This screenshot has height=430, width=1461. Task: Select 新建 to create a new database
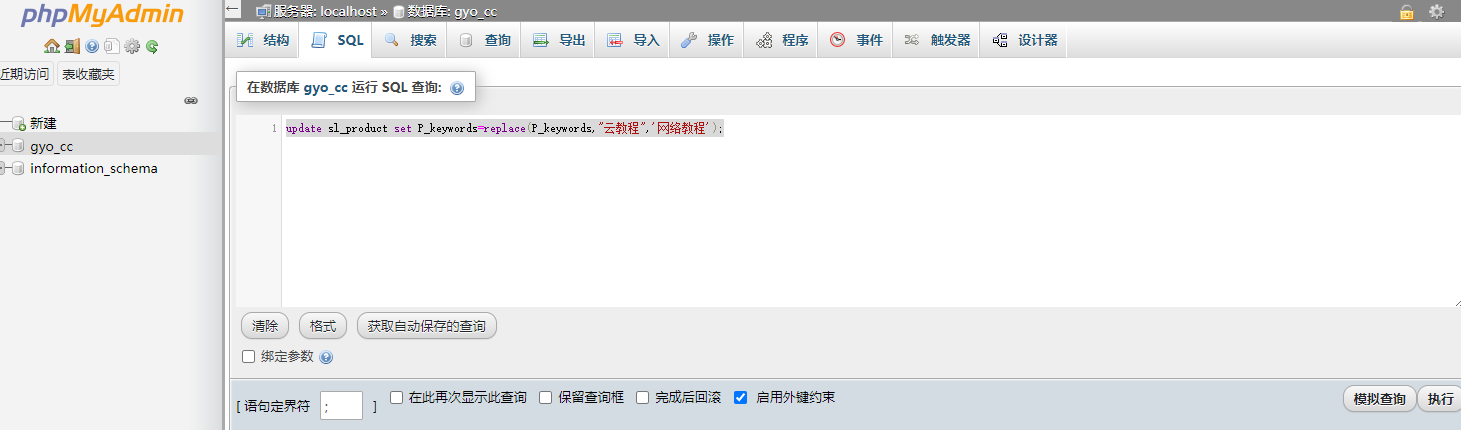tap(43, 123)
